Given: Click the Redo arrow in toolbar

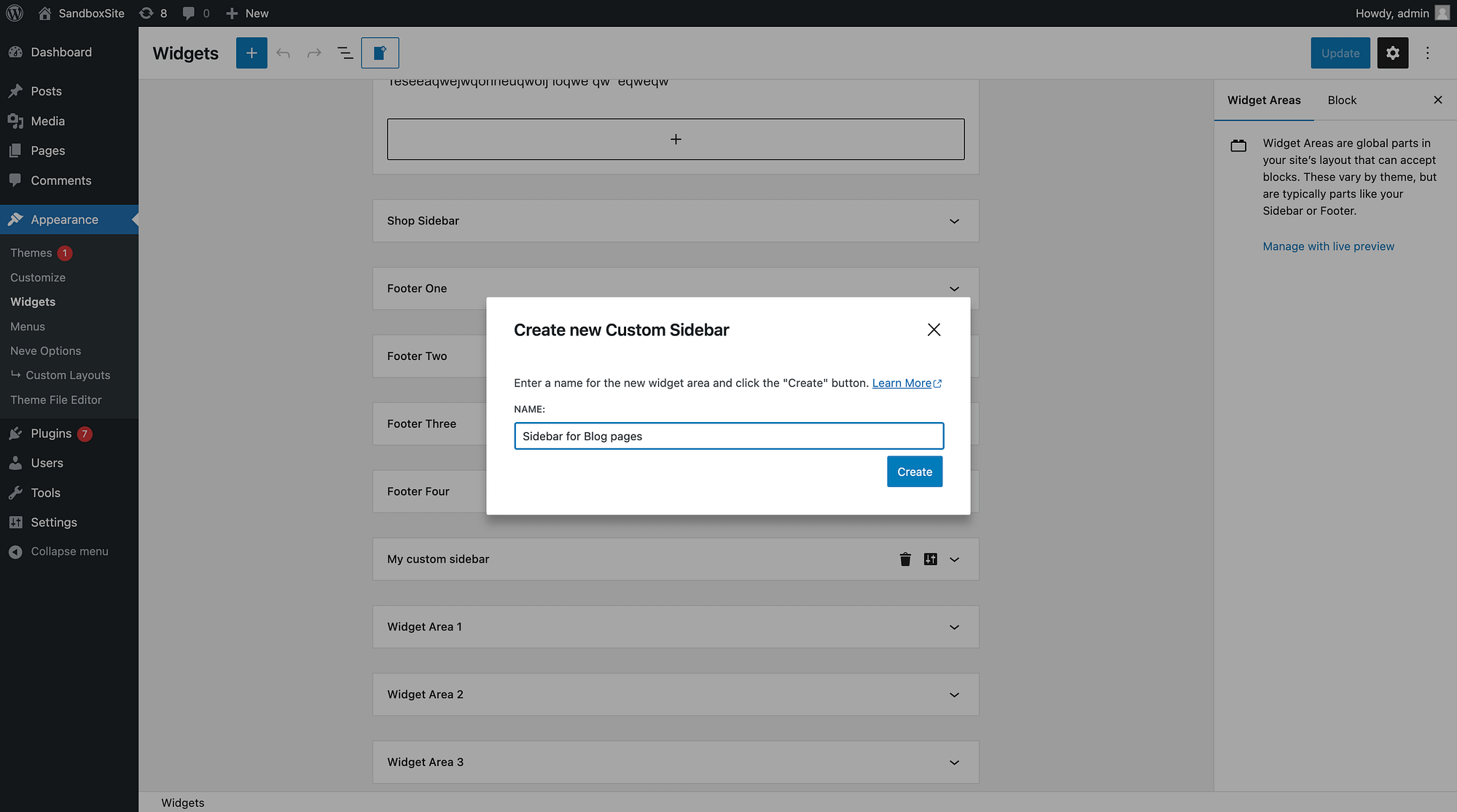Looking at the screenshot, I should tap(314, 53).
